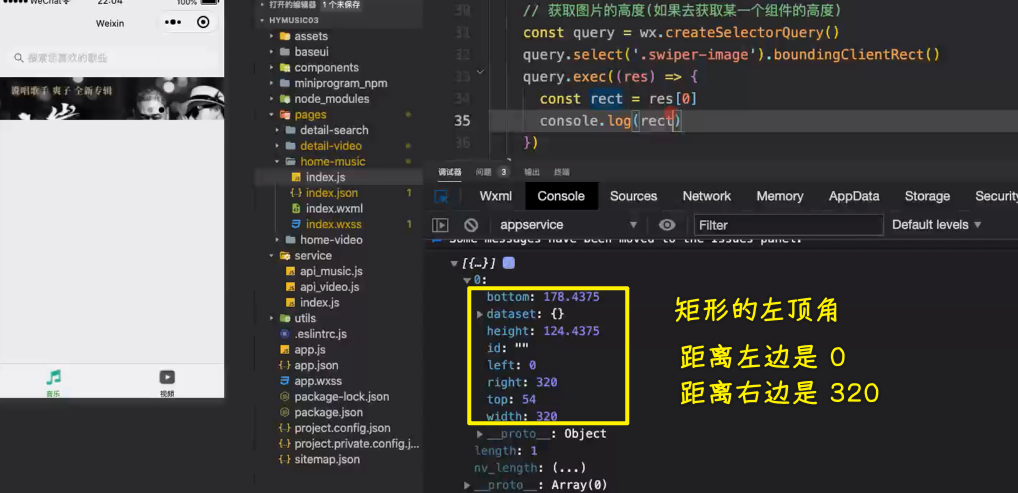The image size is (1018, 493).
Task: Toggle the console sidebar panel icon
Action: click(440, 225)
